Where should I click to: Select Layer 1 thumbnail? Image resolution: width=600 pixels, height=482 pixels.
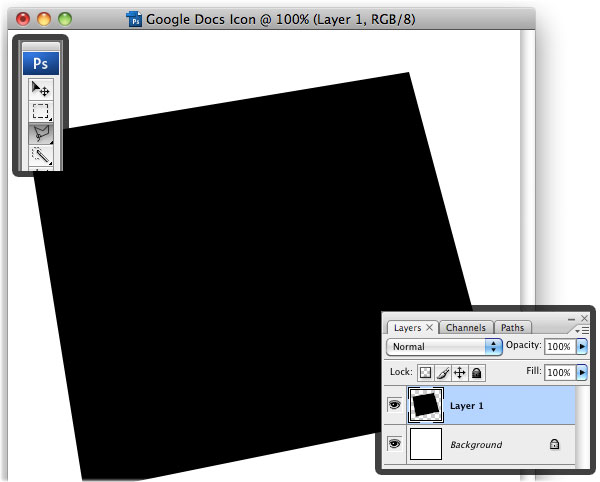point(426,405)
